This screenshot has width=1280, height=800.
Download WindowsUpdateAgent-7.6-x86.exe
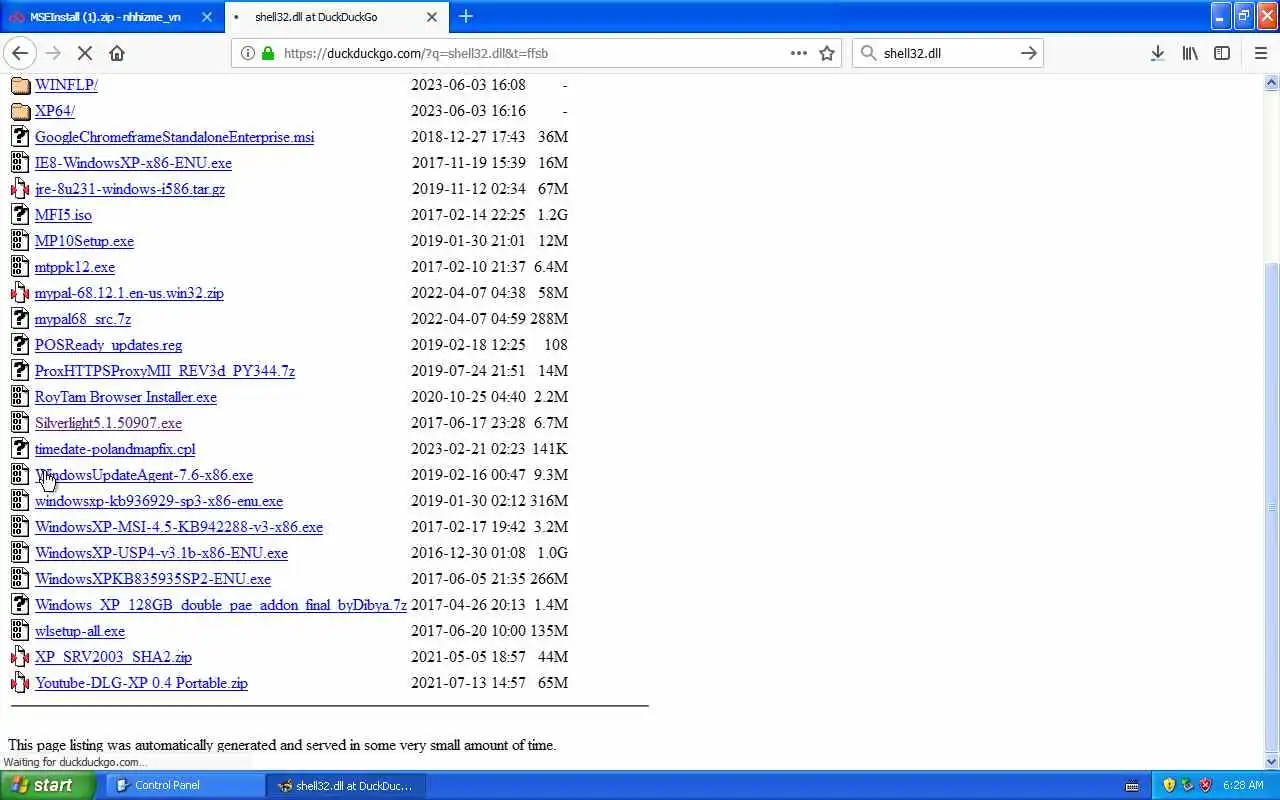[x=144, y=475]
